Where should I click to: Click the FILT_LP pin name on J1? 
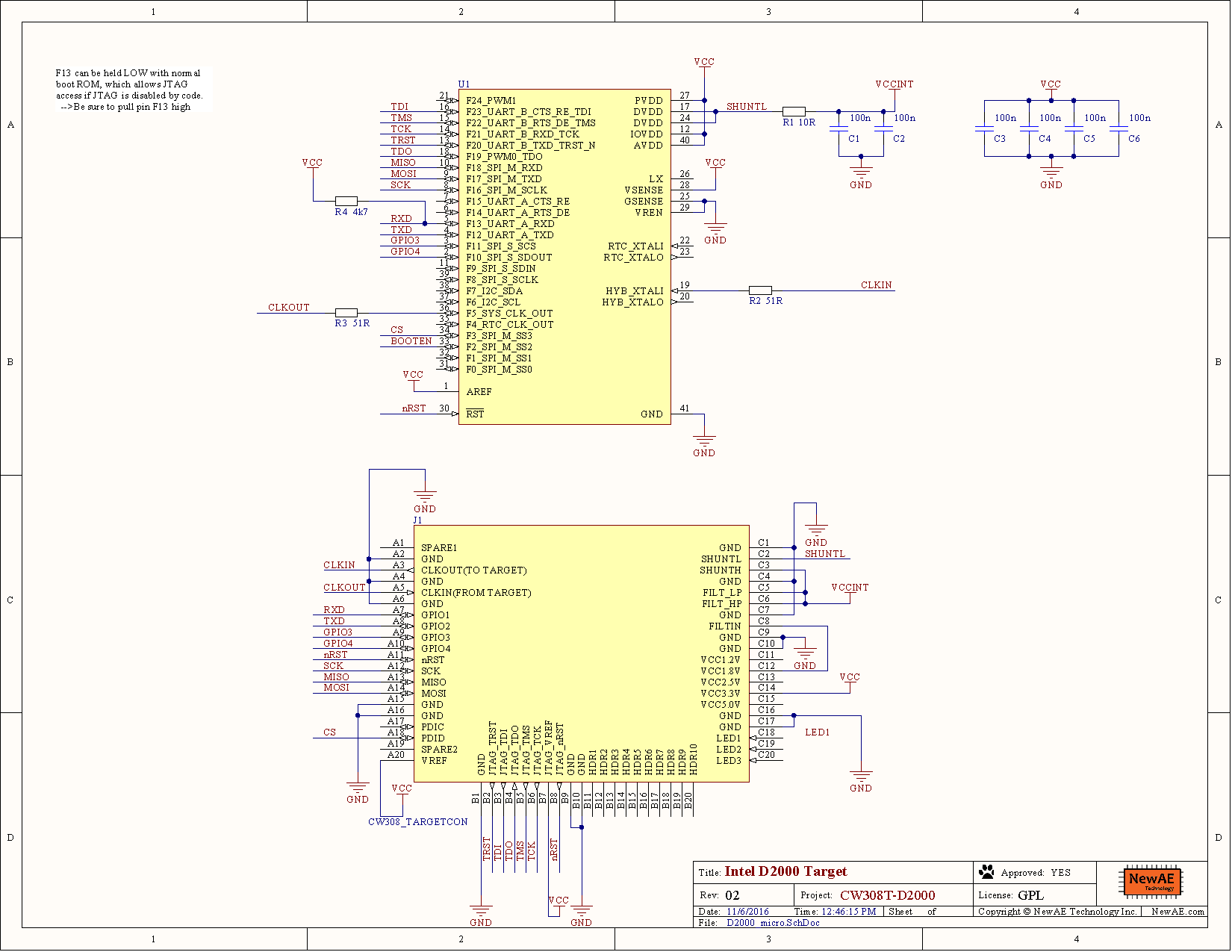click(x=722, y=593)
